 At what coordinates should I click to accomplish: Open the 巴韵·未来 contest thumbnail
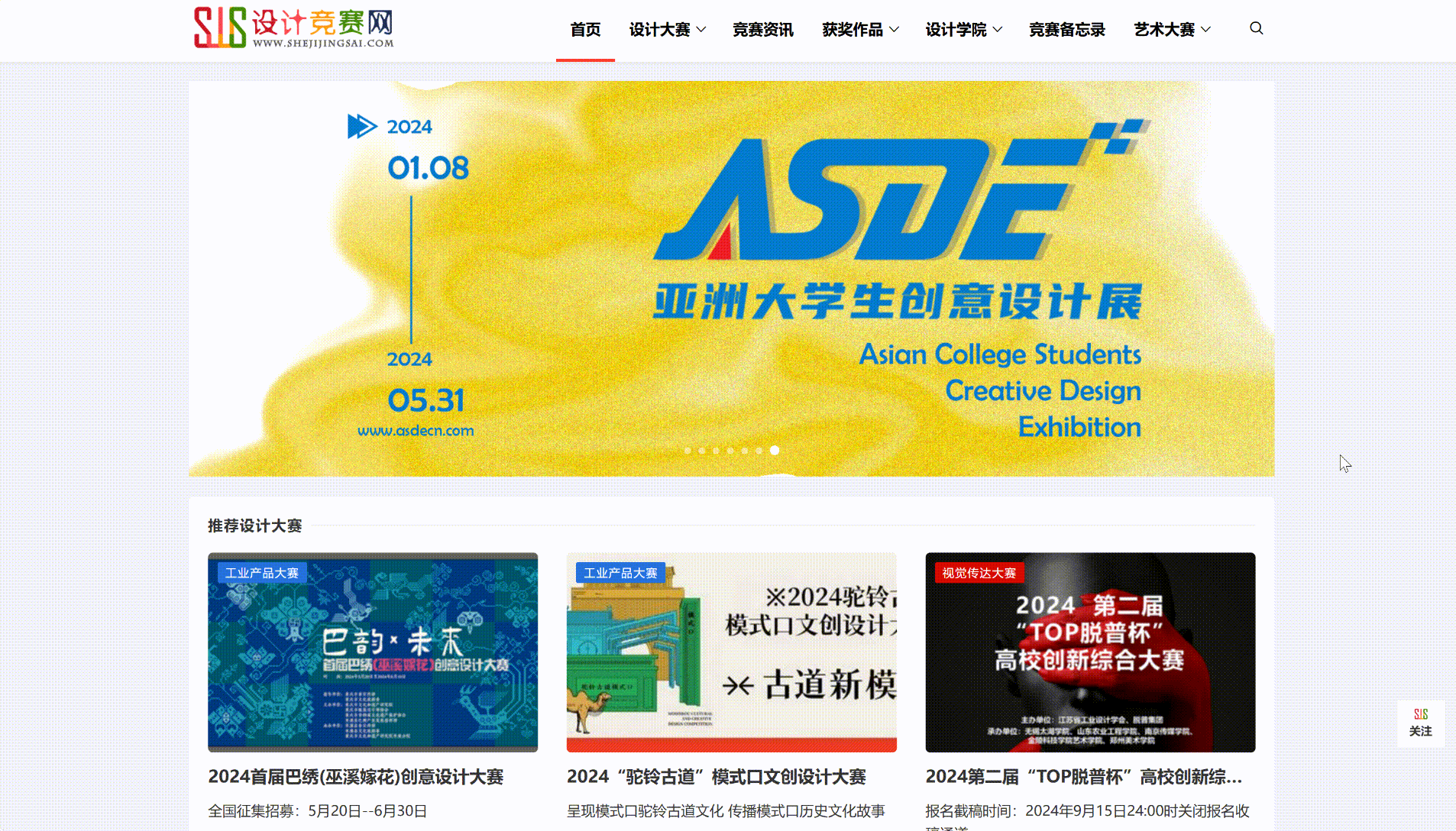[x=373, y=652]
